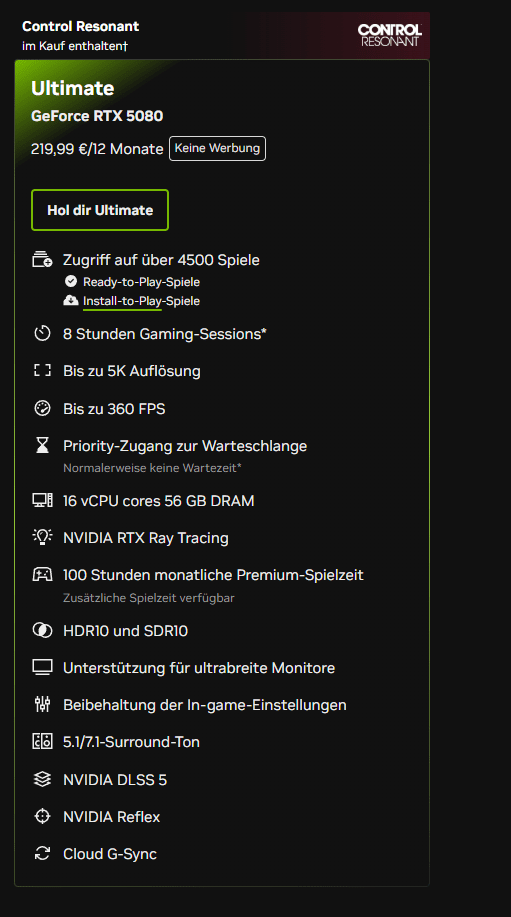Click the Hol dir Ultimate button
Image resolution: width=511 pixels, height=917 pixels.
pos(100,210)
